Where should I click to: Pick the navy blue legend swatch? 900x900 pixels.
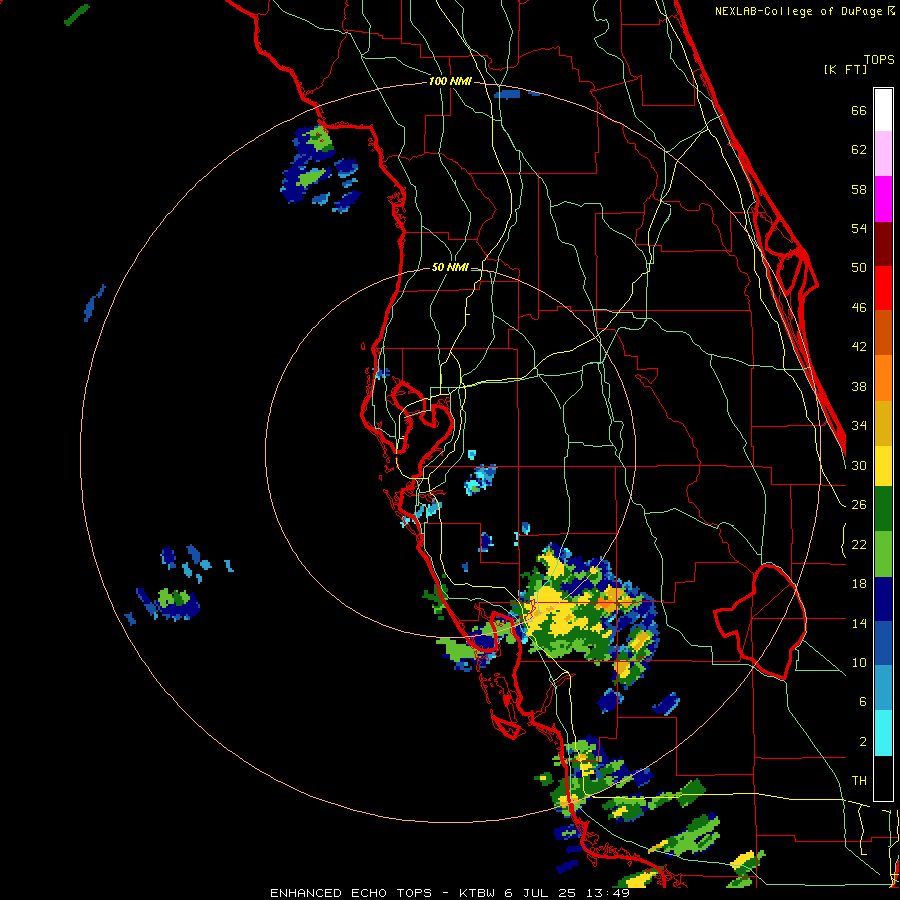(x=883, y=599)
